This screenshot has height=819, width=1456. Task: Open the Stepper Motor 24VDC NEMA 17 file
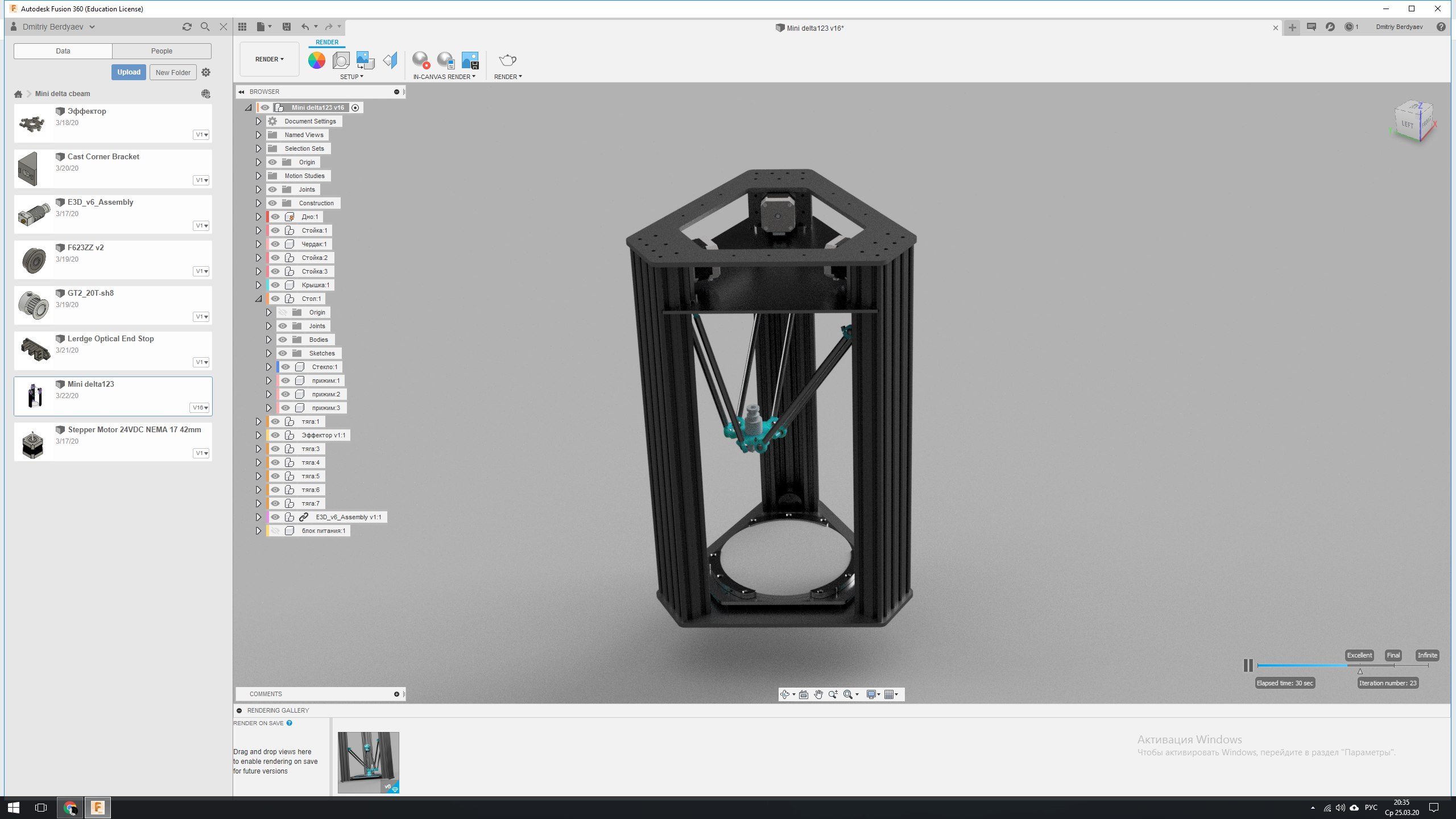(x=113, y=442)
